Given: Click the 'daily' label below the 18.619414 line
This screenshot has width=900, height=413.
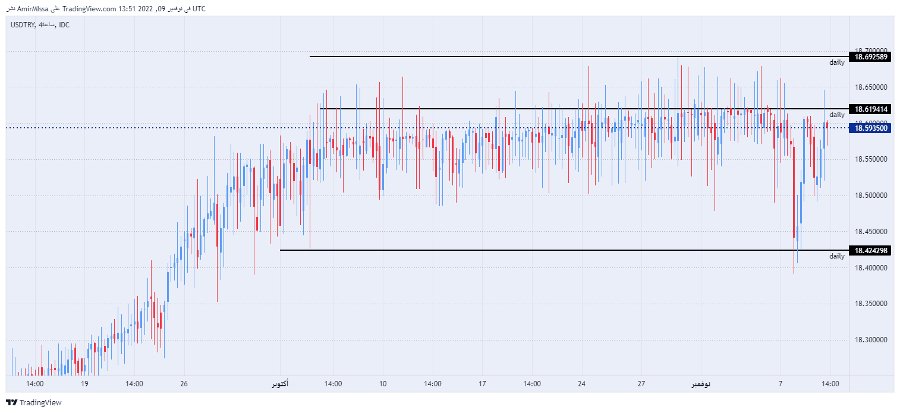Looking at the screenshot, I should 837,114.
